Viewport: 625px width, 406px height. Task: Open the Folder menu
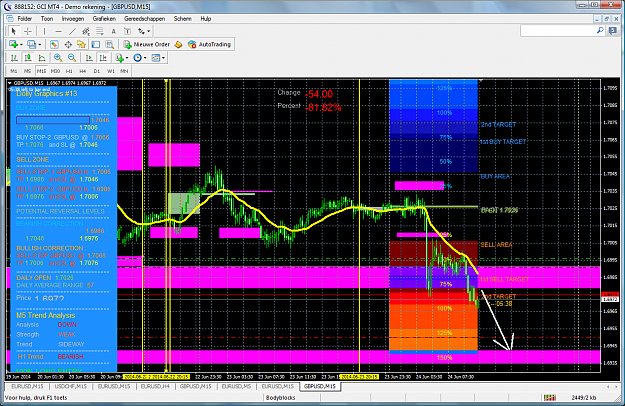[x=24, y=19]
